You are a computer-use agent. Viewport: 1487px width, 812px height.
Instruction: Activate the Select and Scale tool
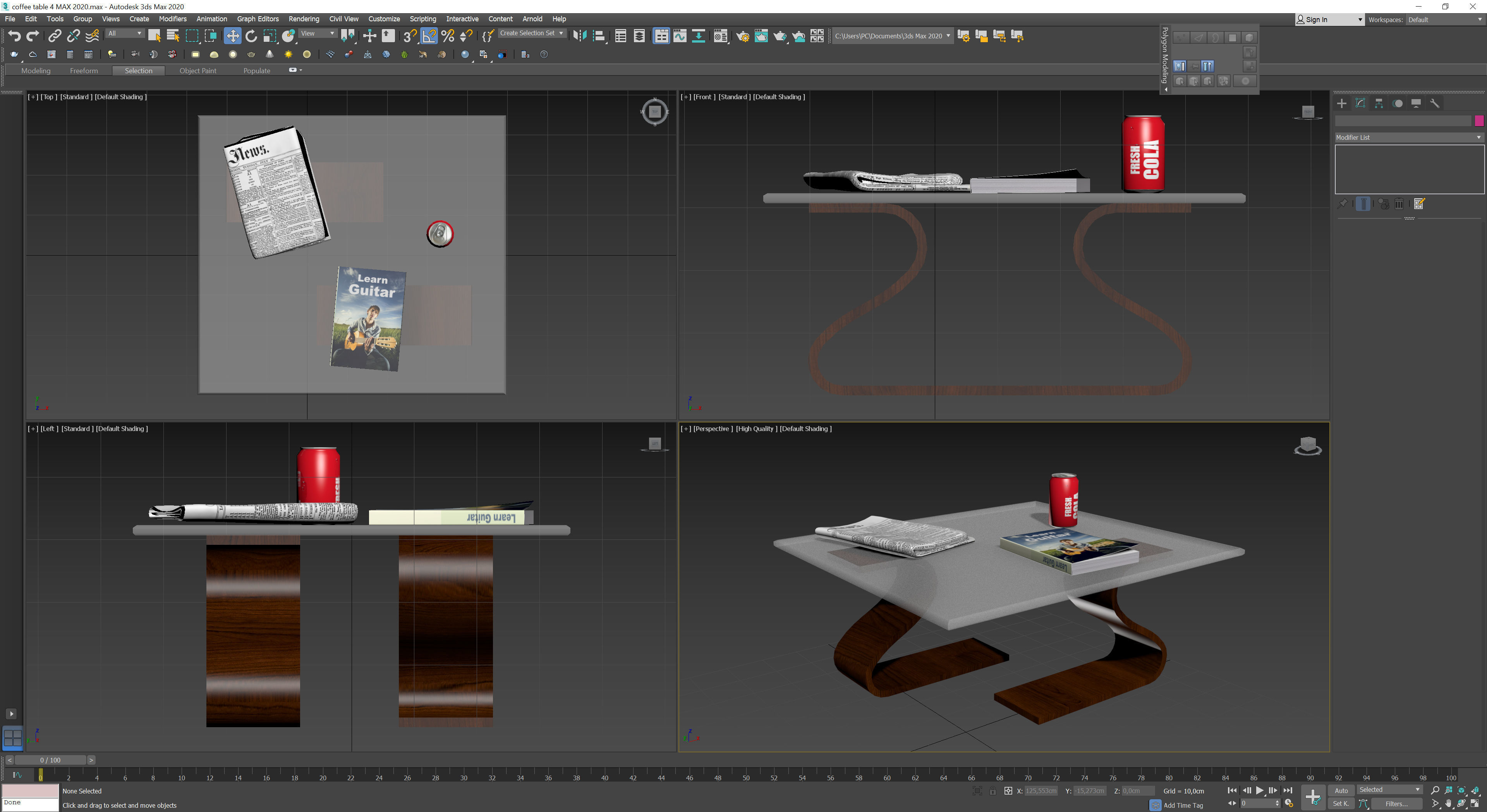tap(270, 36)
